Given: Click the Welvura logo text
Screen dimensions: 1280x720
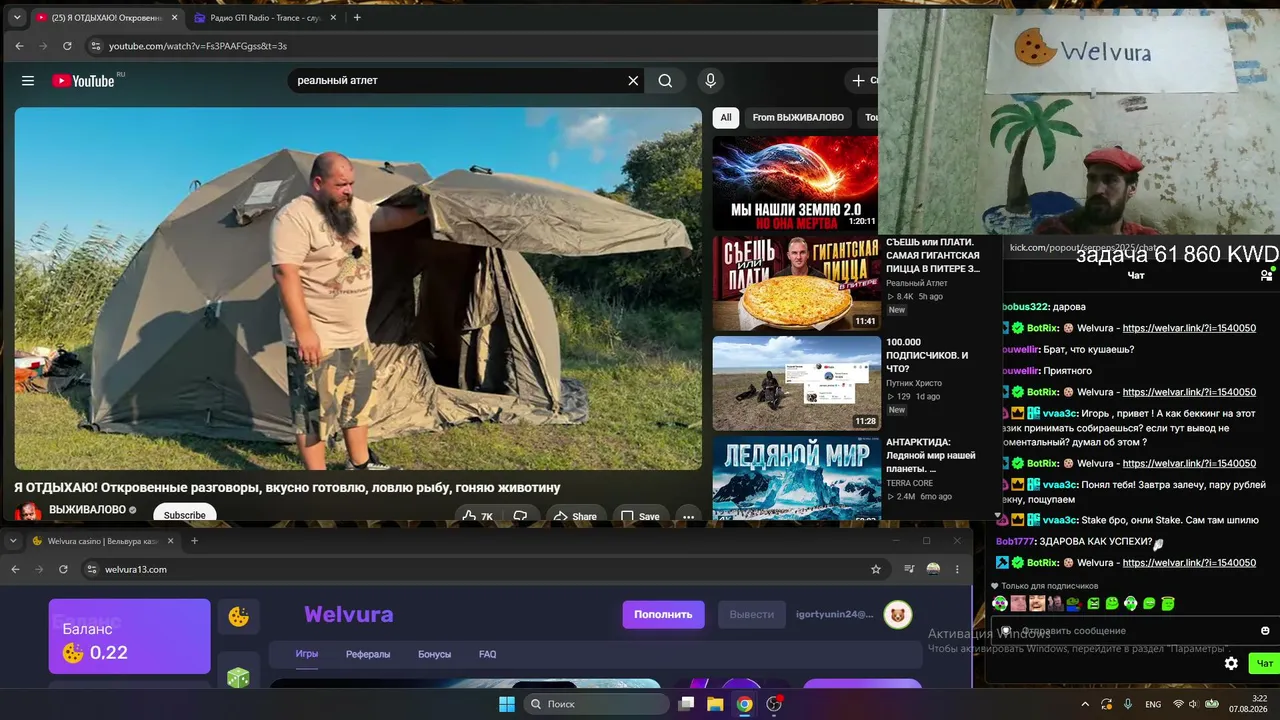Looking at the screenshot, I should click(x=349, y=614).
